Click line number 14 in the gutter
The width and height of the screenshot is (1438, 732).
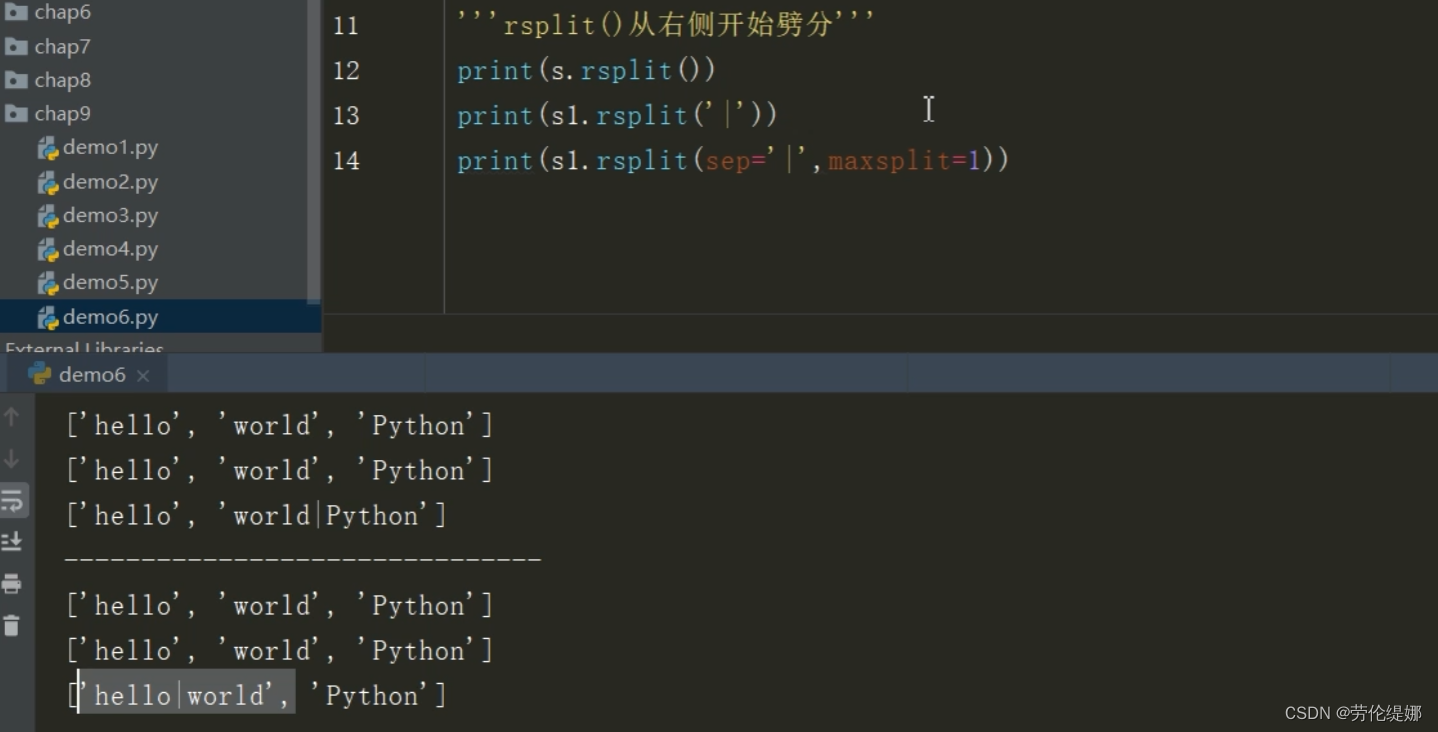click(346, 161)
